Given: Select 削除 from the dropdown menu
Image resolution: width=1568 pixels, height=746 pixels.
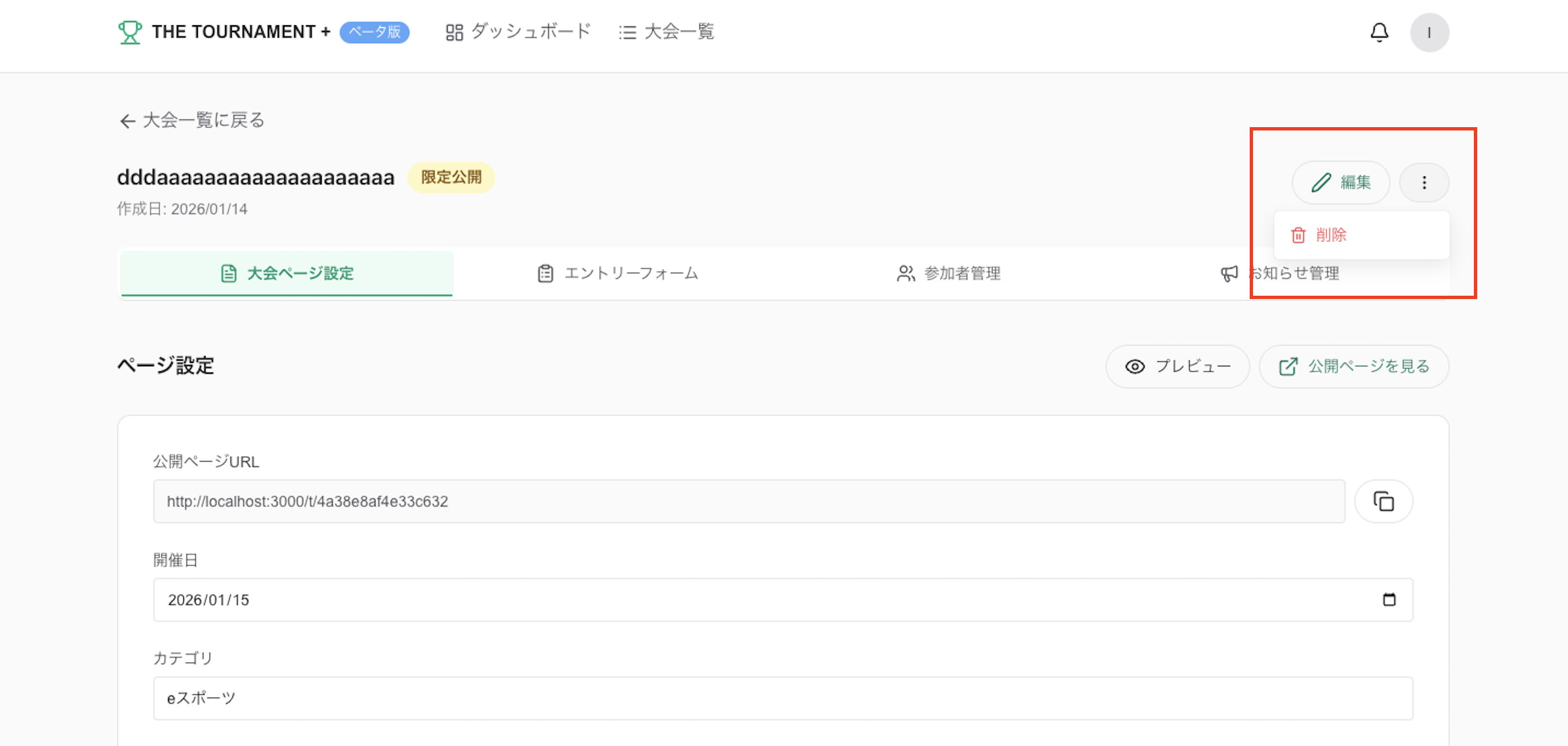Looking at the screenshot, I should pos(1330,235).
